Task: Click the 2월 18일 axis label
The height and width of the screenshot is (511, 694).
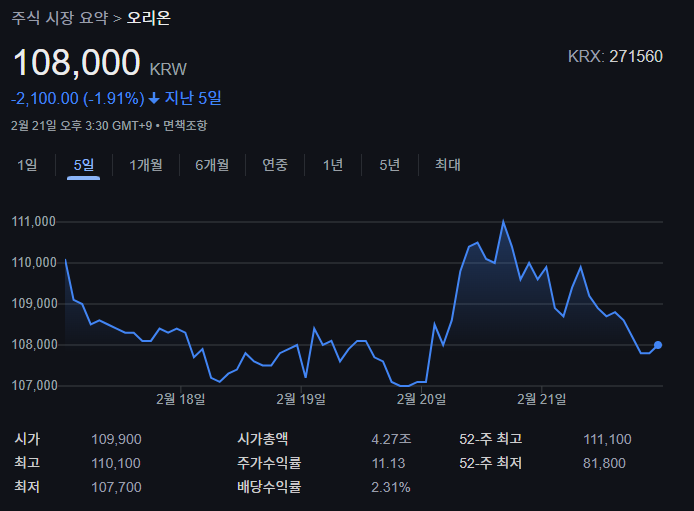Action: 181,400
